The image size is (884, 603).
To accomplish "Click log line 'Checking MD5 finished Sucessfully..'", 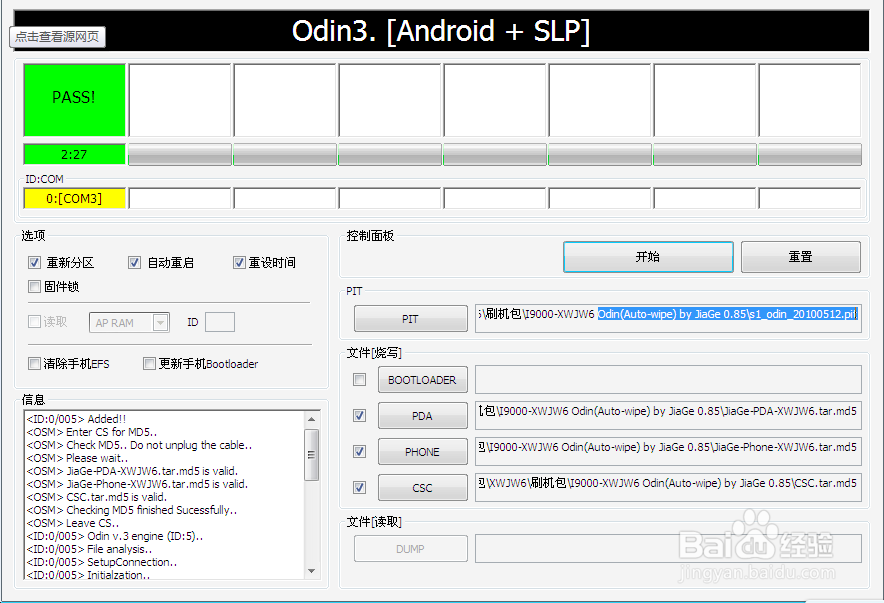I will click(x=132, y=510).
